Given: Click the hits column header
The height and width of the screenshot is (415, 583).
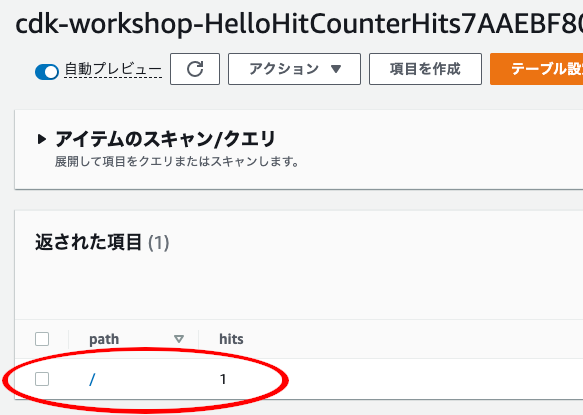Looking at the screenshot, I should click(231, 339).
